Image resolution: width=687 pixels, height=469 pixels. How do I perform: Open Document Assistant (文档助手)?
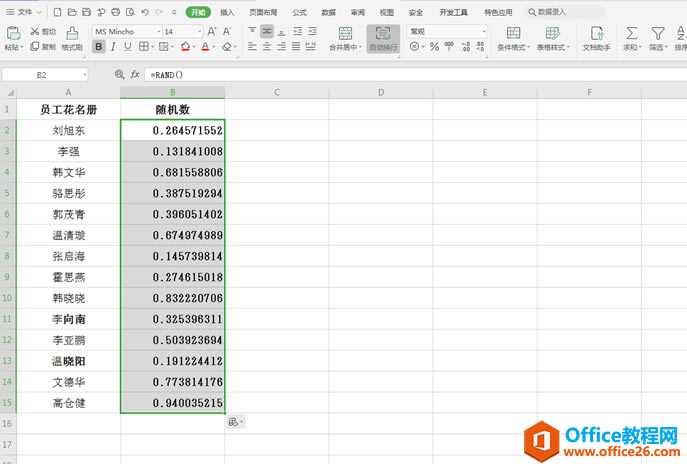click(x=596, y=39)
